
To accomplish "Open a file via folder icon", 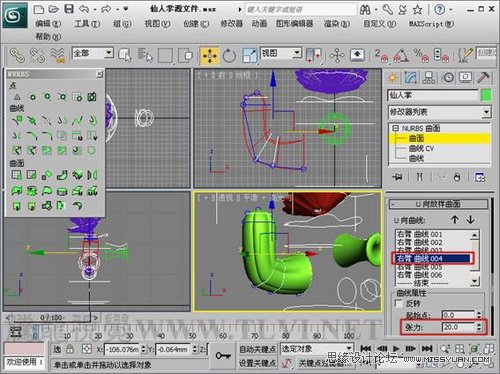I will (x=54, y=9).
